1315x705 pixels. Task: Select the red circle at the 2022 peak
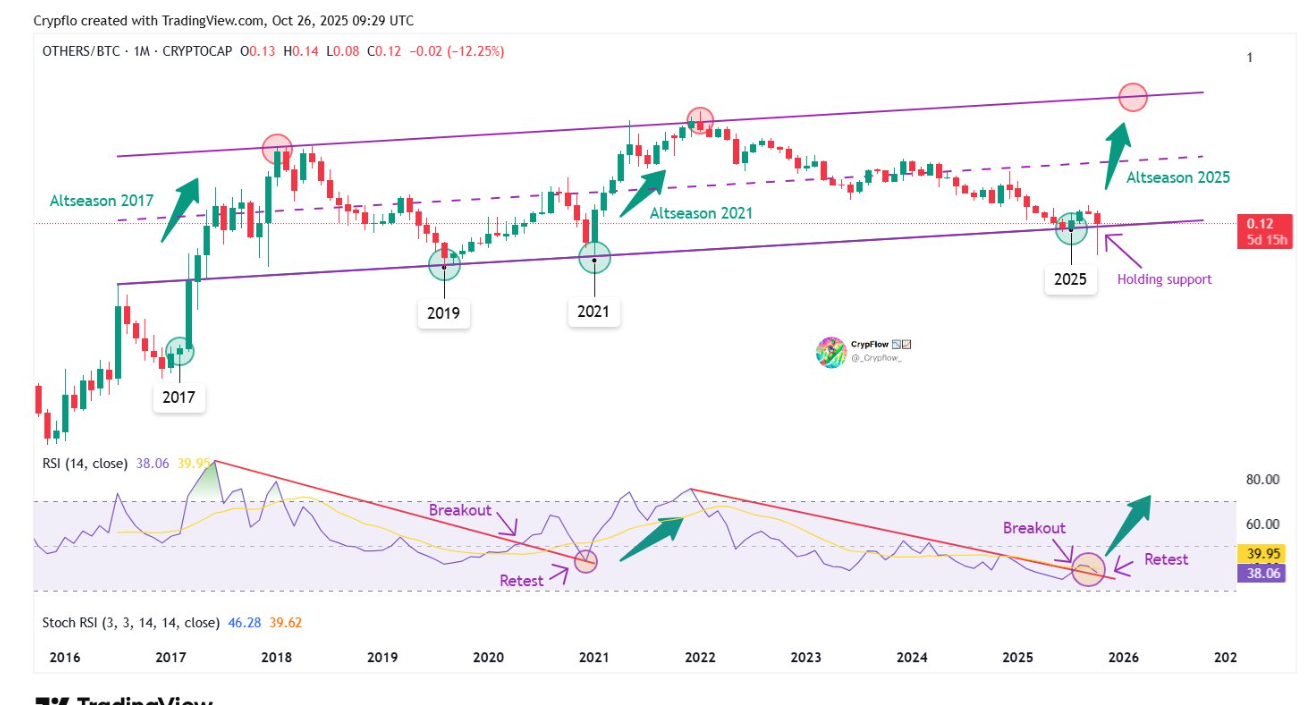700,120
